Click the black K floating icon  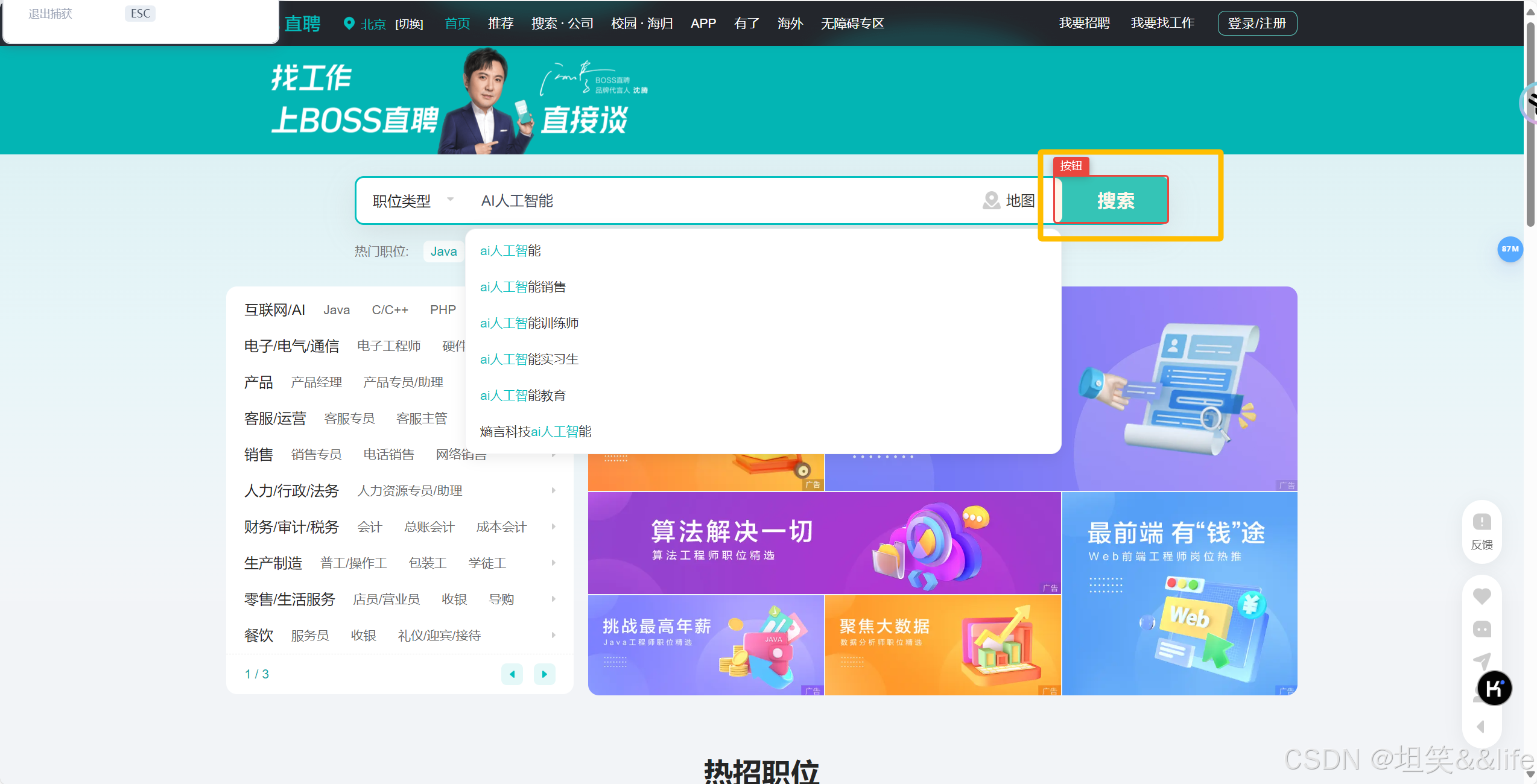[x=1494, y=688]
